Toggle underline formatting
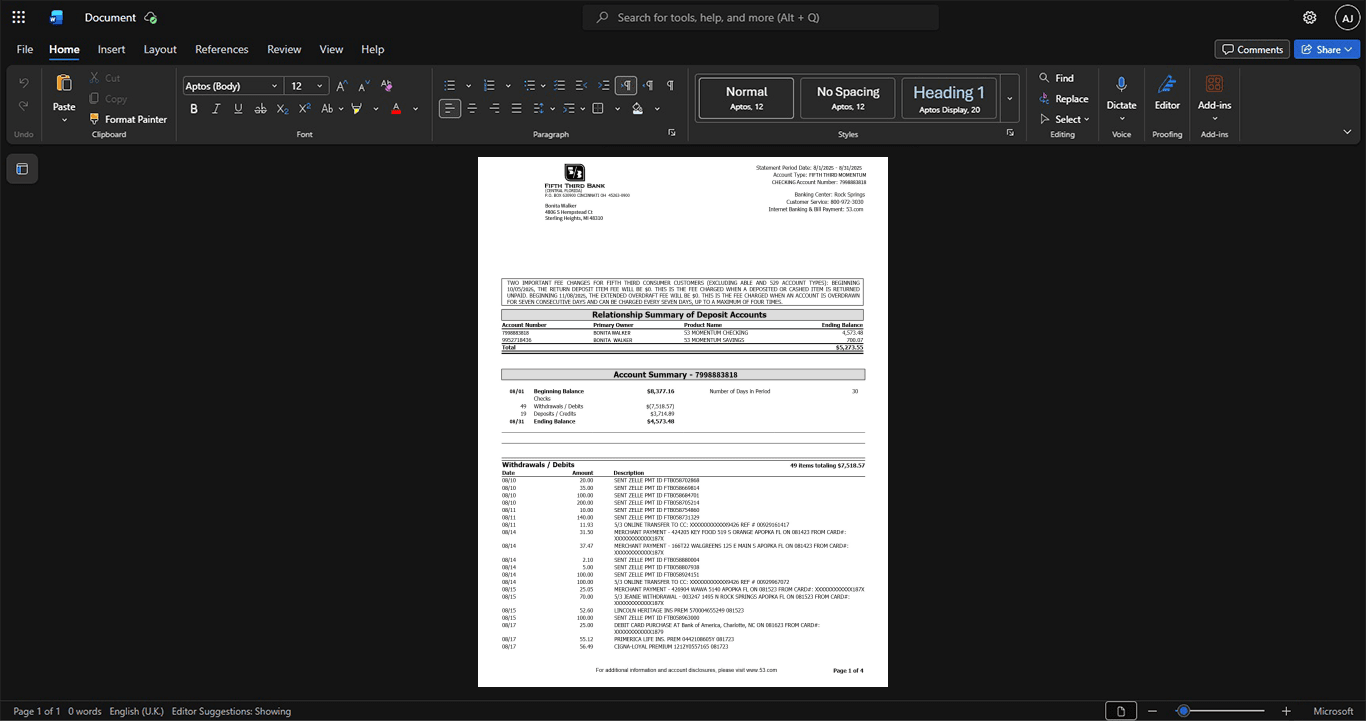 pyautogui.click(x=238, y=108)
